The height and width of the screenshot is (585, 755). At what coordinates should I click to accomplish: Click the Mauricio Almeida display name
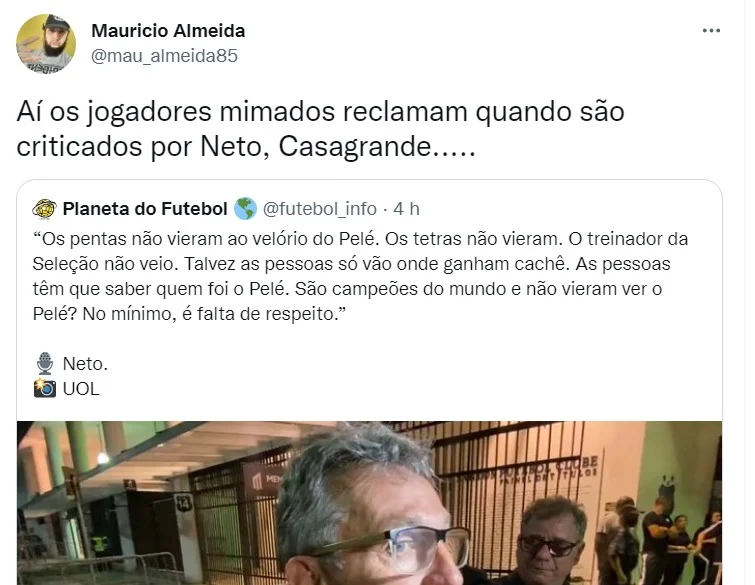click(168, 31)
